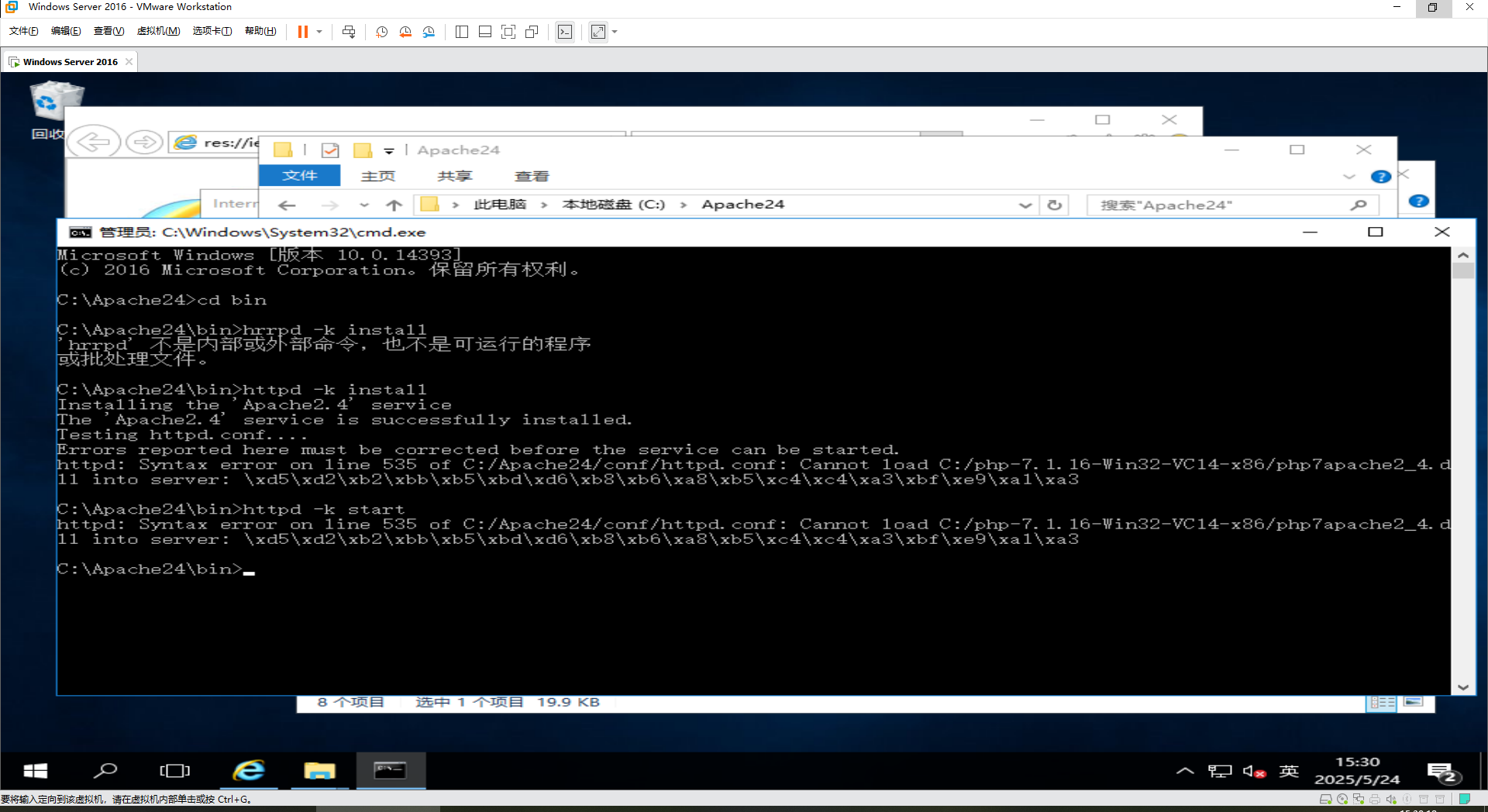The width and height of the screenshot is (1488, 812).
Task: Open the 查看 tab in Explorer ribbon
Action: tap(532, 176)
